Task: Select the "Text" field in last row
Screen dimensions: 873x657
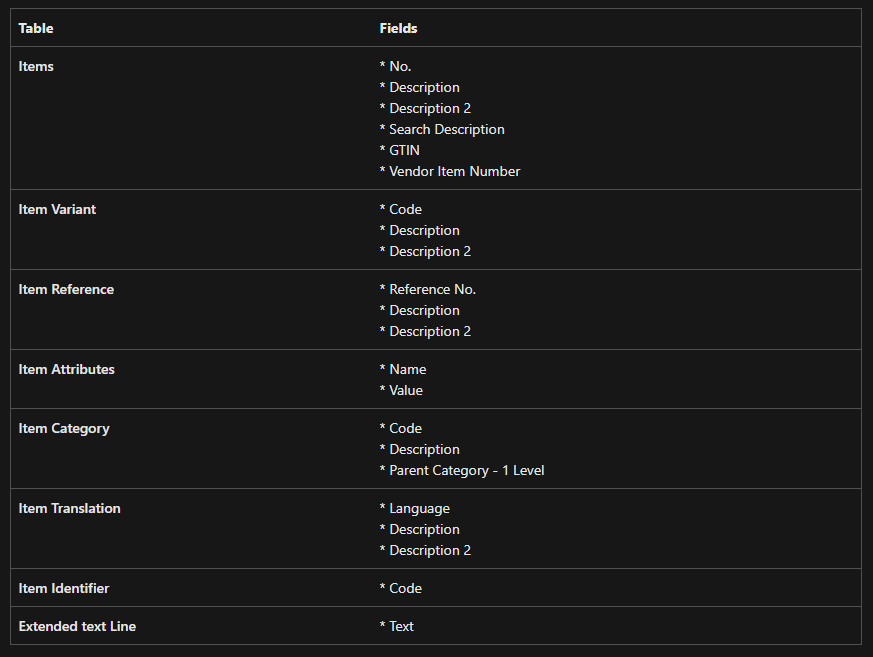Action: (401, 626)
